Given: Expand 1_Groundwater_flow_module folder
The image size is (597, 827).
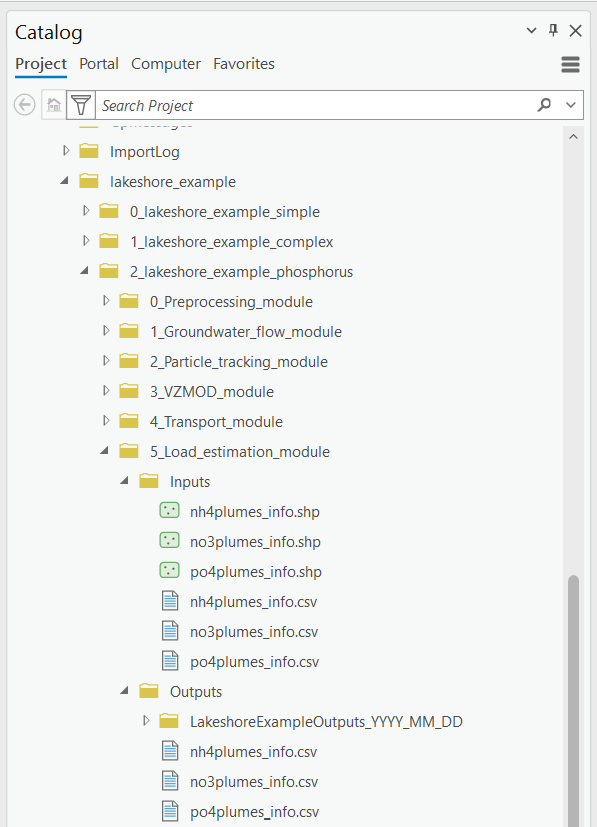Looking at the screenshot, I should tap(106, 331).
